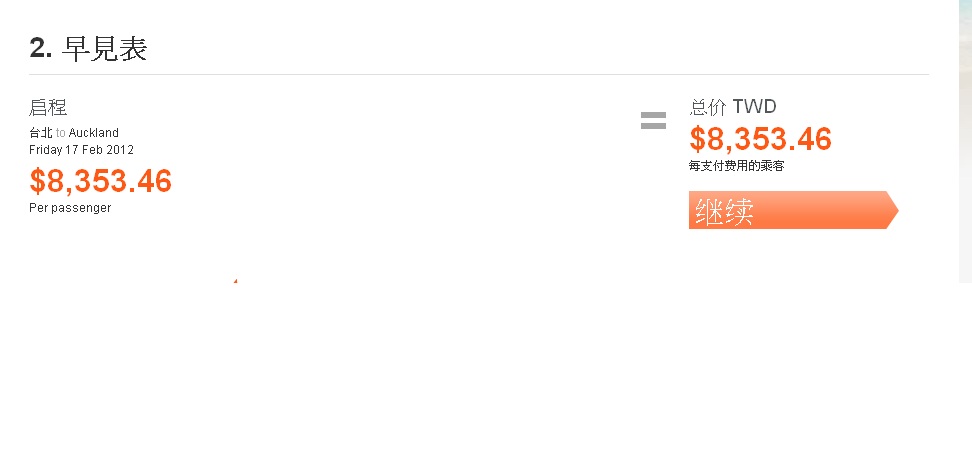Click the departure fare $8,353.46 under 启程

(101, 181)
